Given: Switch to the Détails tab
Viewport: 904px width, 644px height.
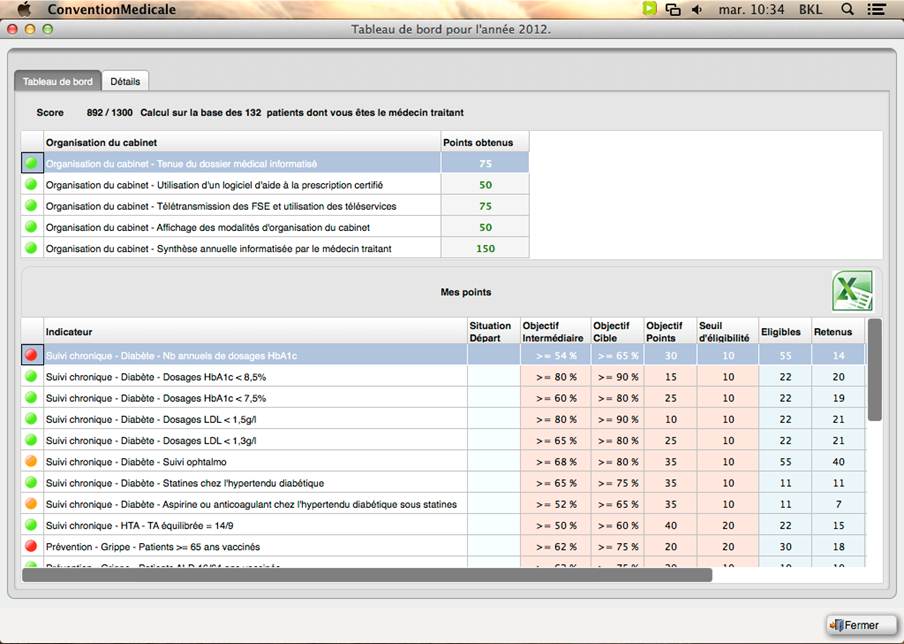Looking at the screenshot, I should point(125,81).
